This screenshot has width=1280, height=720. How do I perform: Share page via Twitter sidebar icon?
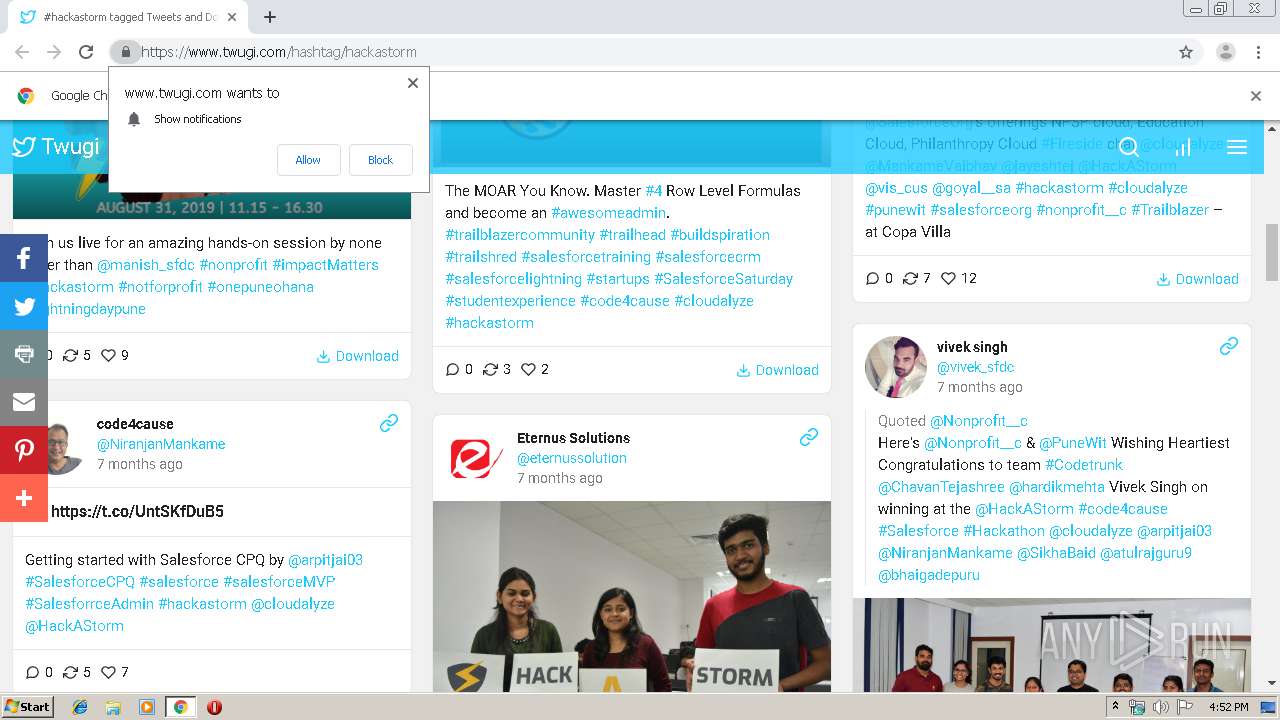(x=24, y=306)
